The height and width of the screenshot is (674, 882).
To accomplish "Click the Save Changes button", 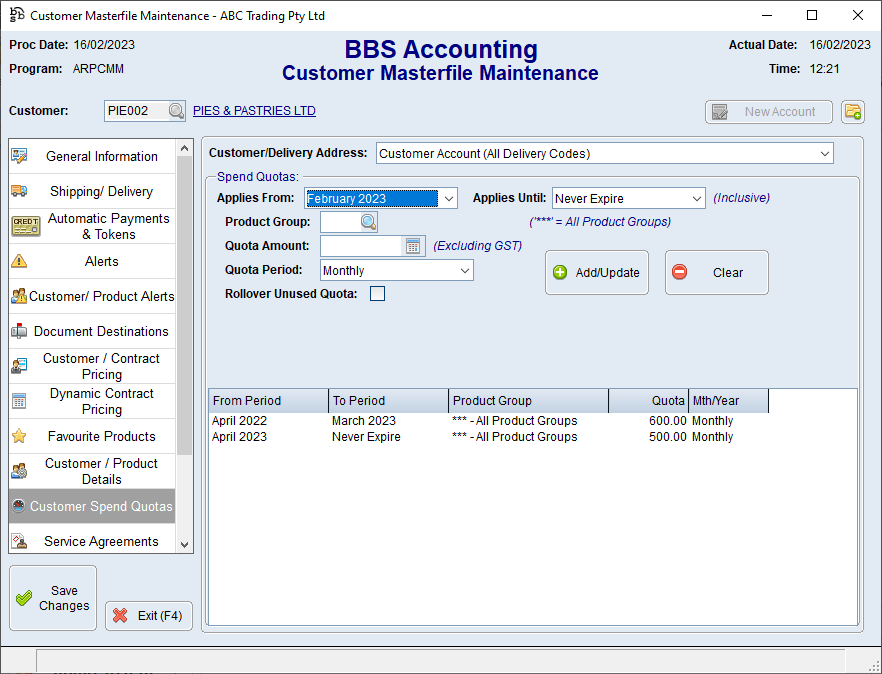I will click(x=53, y=598).
